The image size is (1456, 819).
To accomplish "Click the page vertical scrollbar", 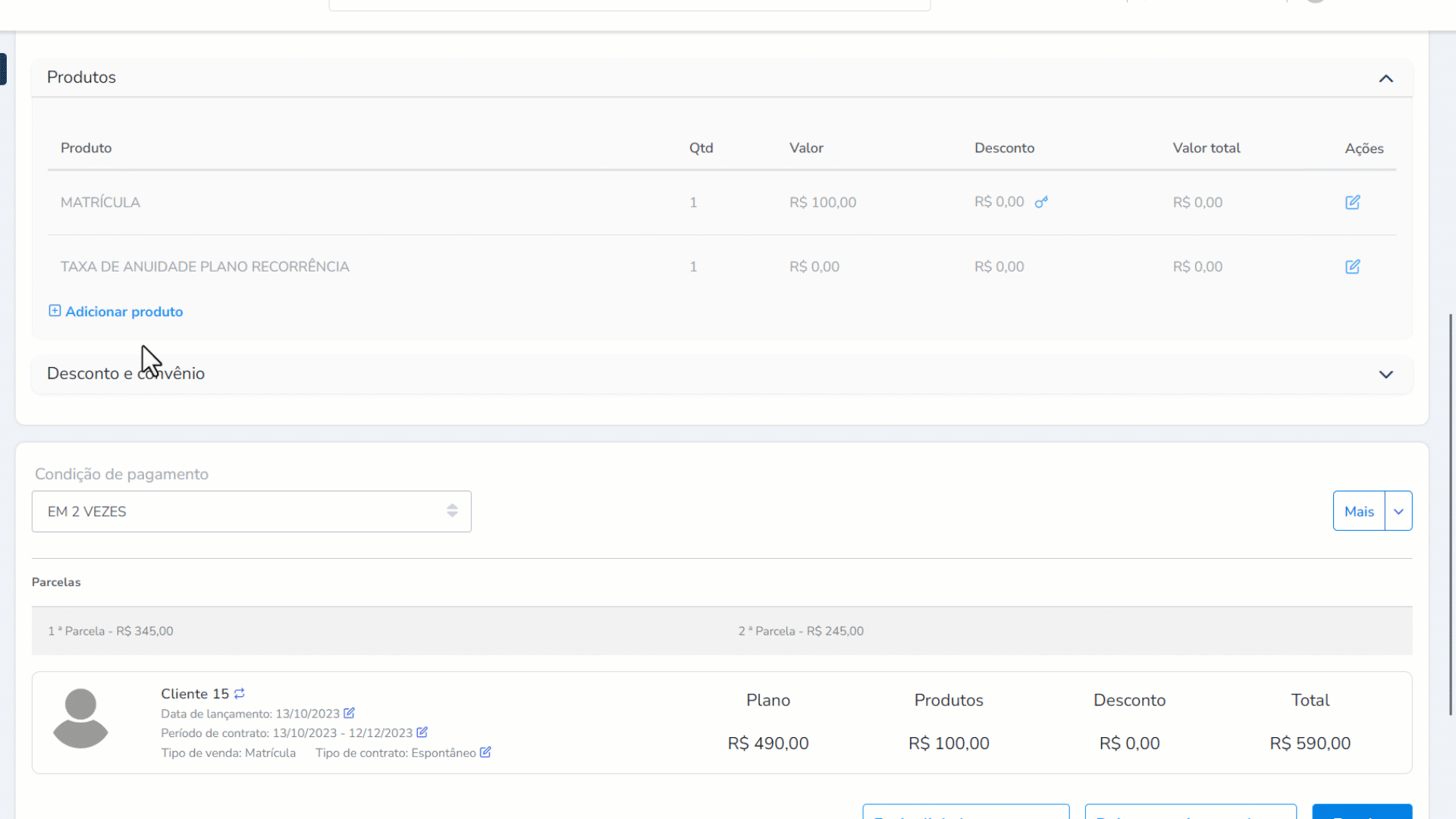I will (x=1451, y=516).
